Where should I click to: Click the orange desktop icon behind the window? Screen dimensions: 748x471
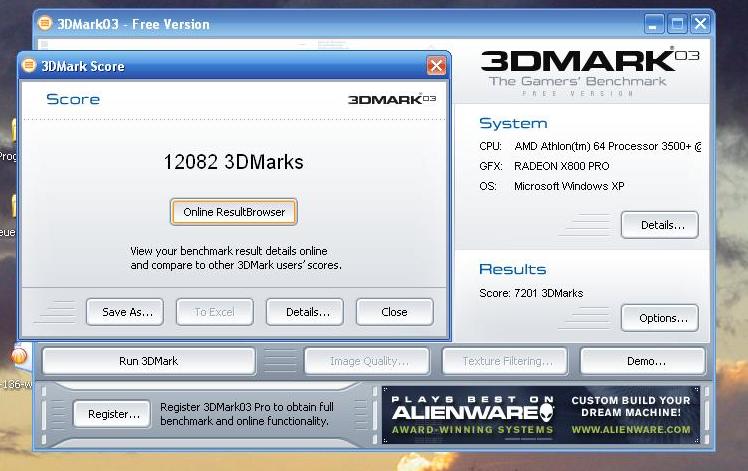pos(19,356)
